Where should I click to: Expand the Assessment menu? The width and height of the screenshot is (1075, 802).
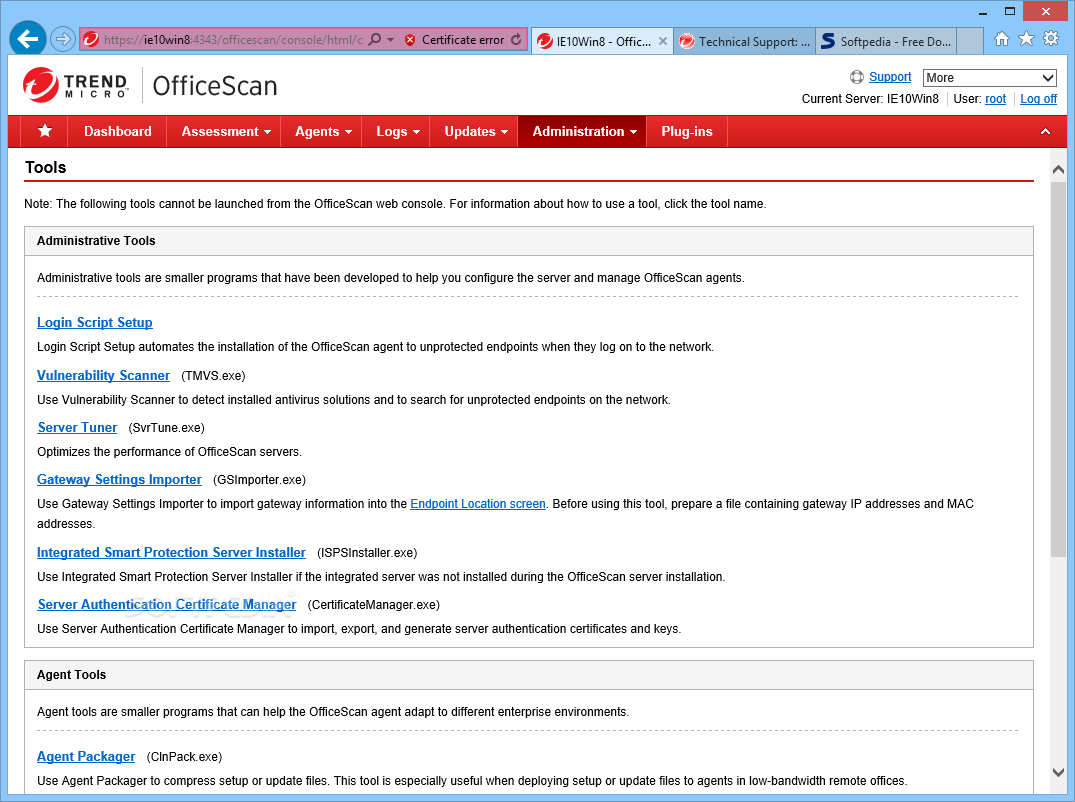226,131
